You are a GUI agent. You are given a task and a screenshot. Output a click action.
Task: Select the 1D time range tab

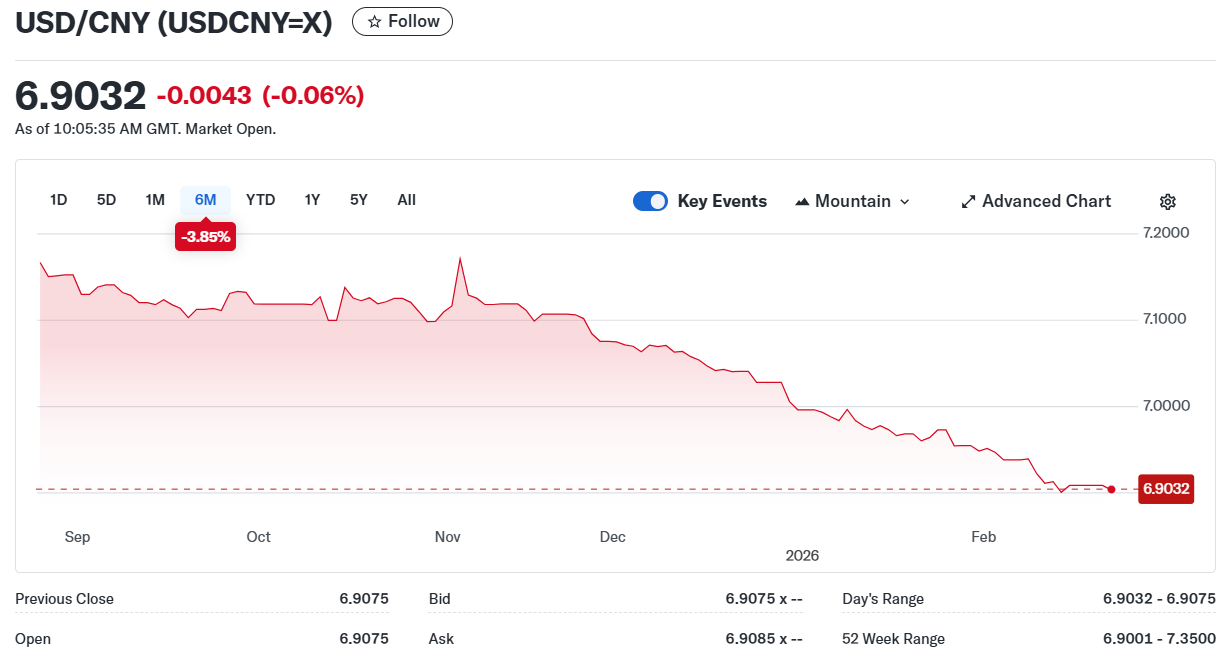point(59,200)
